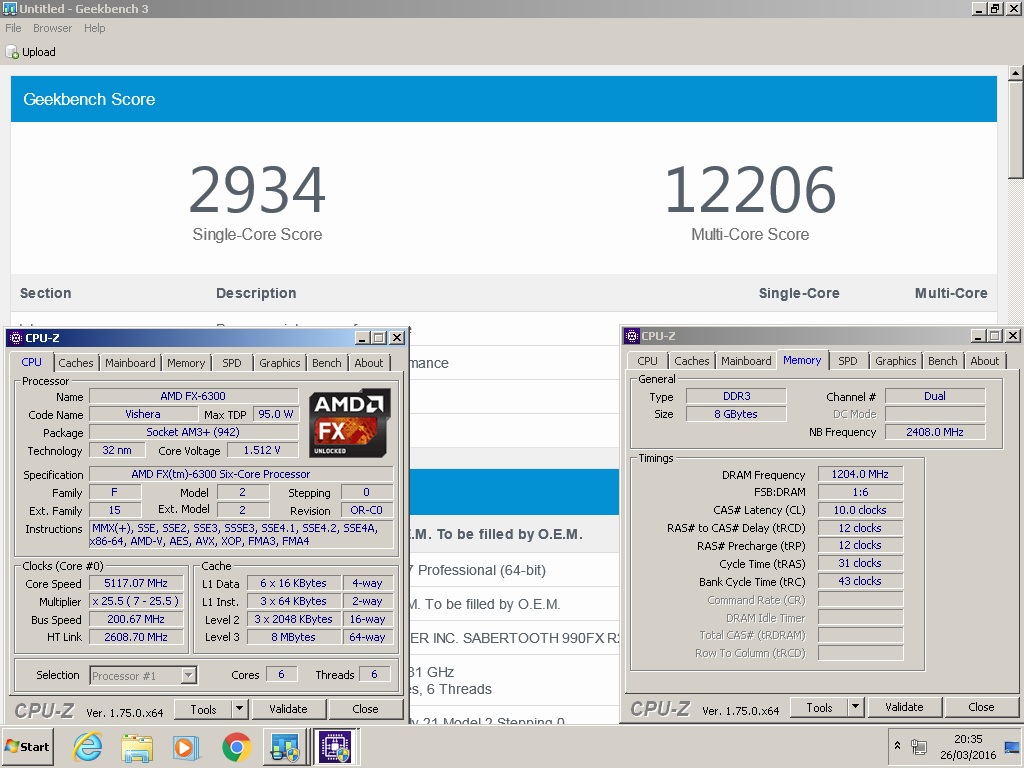The width and height of the screenshot is (1024, 768).
Task: Click the Multi-Core Score 12206
Action: pos(750,190)
